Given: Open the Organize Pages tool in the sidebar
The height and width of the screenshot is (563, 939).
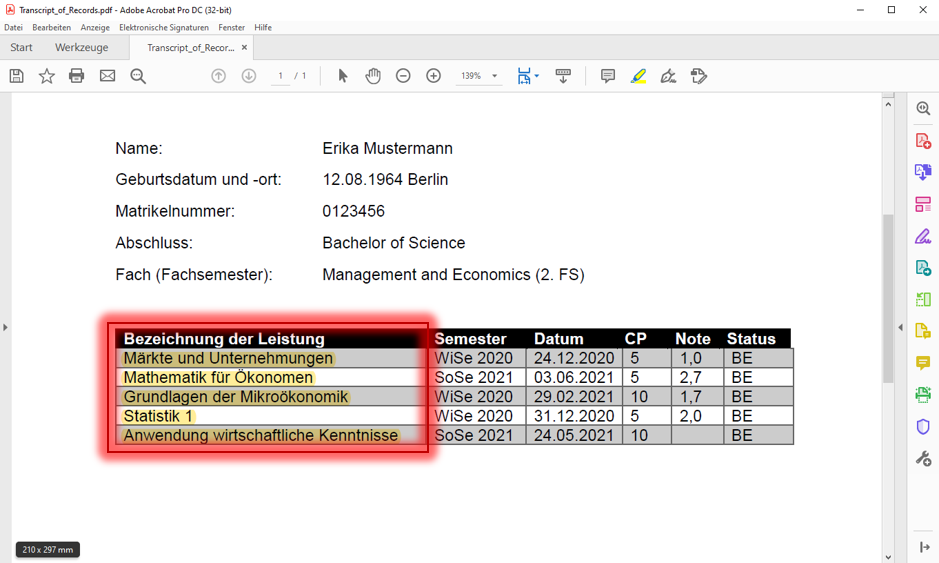Looking at the screenshot, I should pos(923,204).
